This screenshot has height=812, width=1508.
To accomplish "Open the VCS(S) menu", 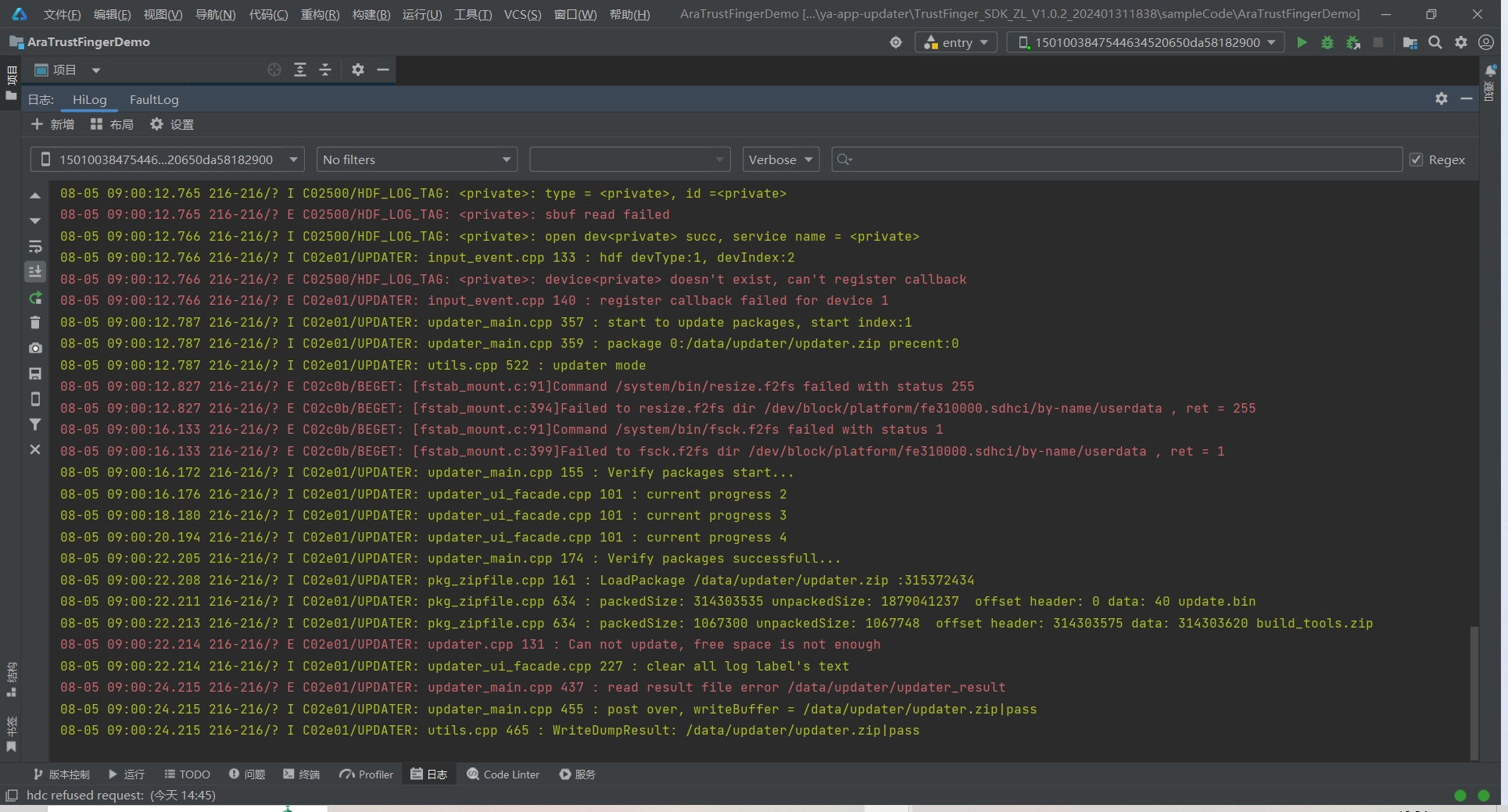I will tap(523, 14).
